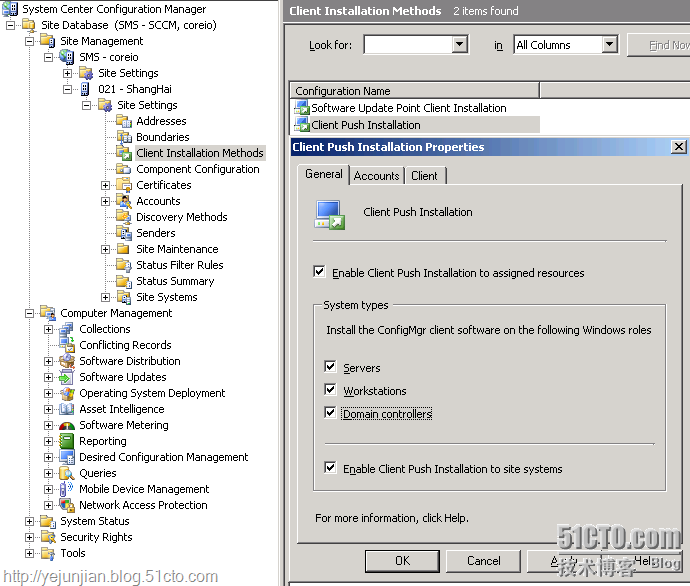Click the Network Access Protection icon
The width and height of the screenshot is (690, 586).
pyautogui.click(x=67, y=505)
